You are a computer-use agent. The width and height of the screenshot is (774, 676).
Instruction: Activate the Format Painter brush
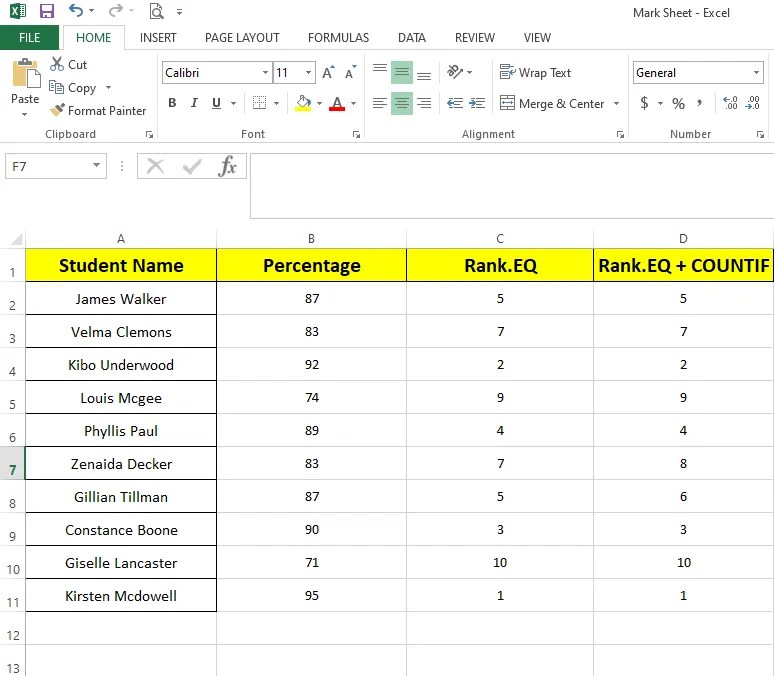pyautogui.click(x=98, y=111)
